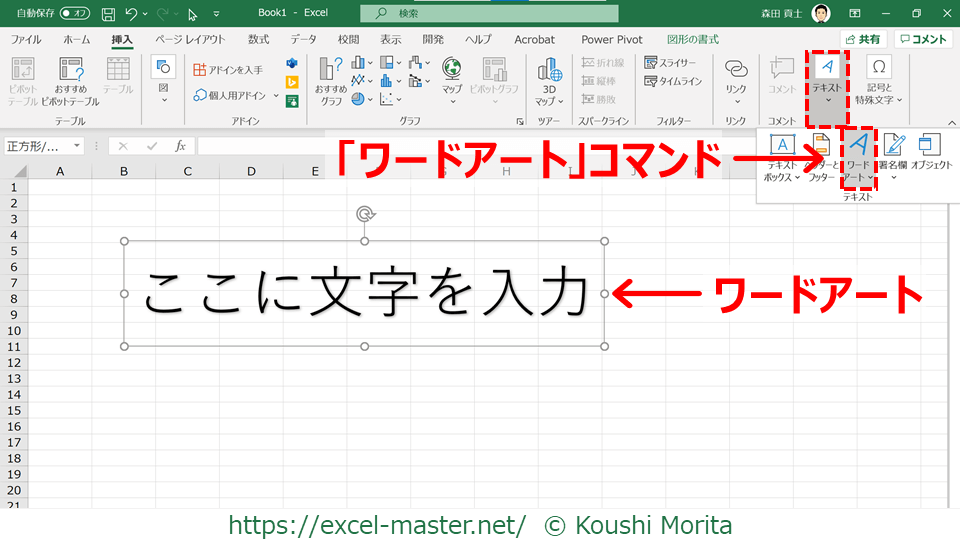Expand the Name Box dropdown arrow

(x=77, y=146)
